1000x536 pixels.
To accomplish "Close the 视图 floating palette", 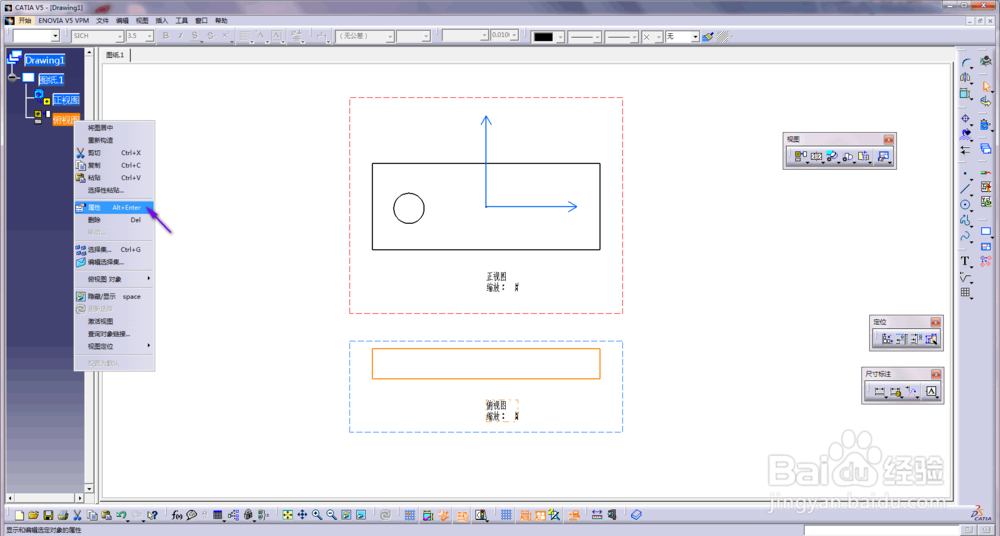I will point(888,139).
